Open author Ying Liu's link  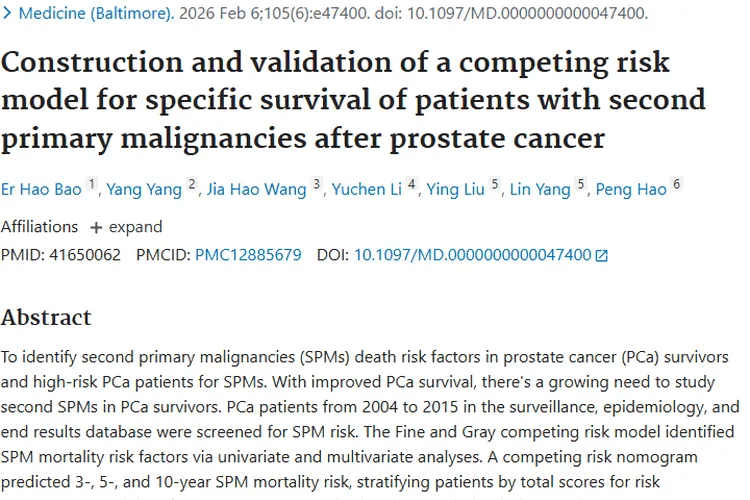pos(456,190)
